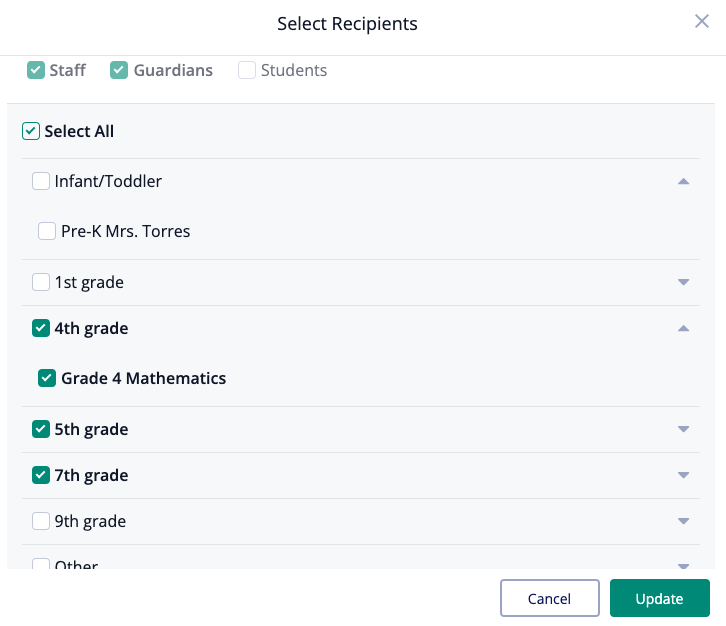Viewport: 726px width, 626px height.
Task: Uncheck the 5th grade checkbox
Action: click(41, 429)
